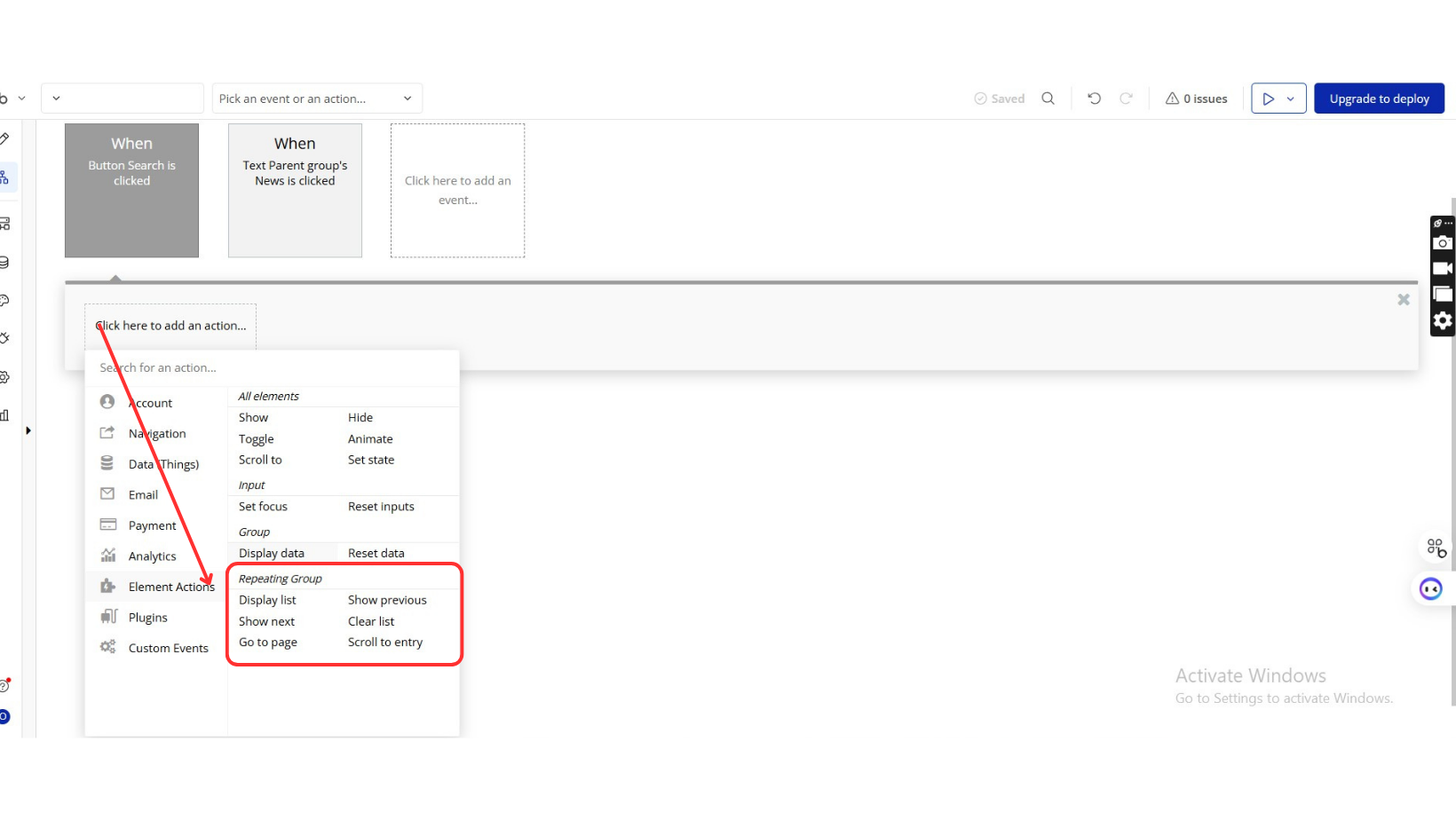1456x820 pixels.
Task: Switch to the Workflow tab in sidebar
Action: 4,177
